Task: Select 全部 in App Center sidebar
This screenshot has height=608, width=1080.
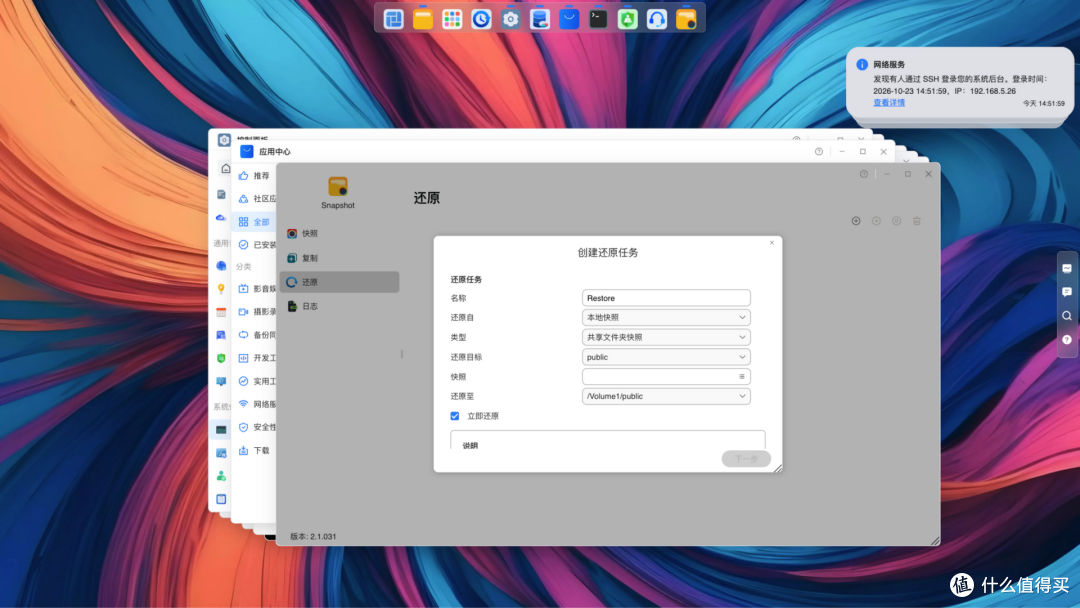Action: point(255,222)
